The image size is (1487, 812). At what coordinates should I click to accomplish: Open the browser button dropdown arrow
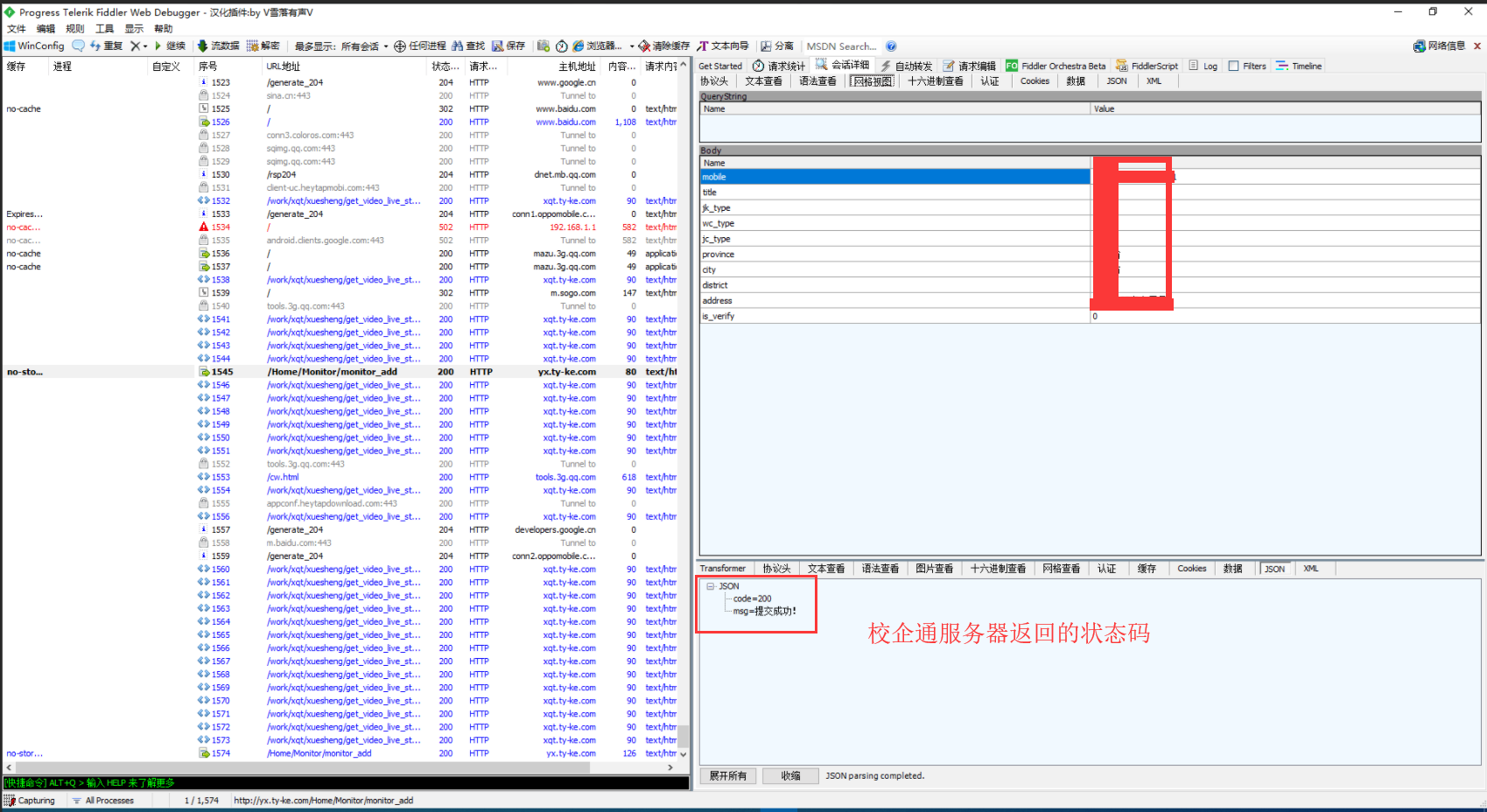point(631,46)
